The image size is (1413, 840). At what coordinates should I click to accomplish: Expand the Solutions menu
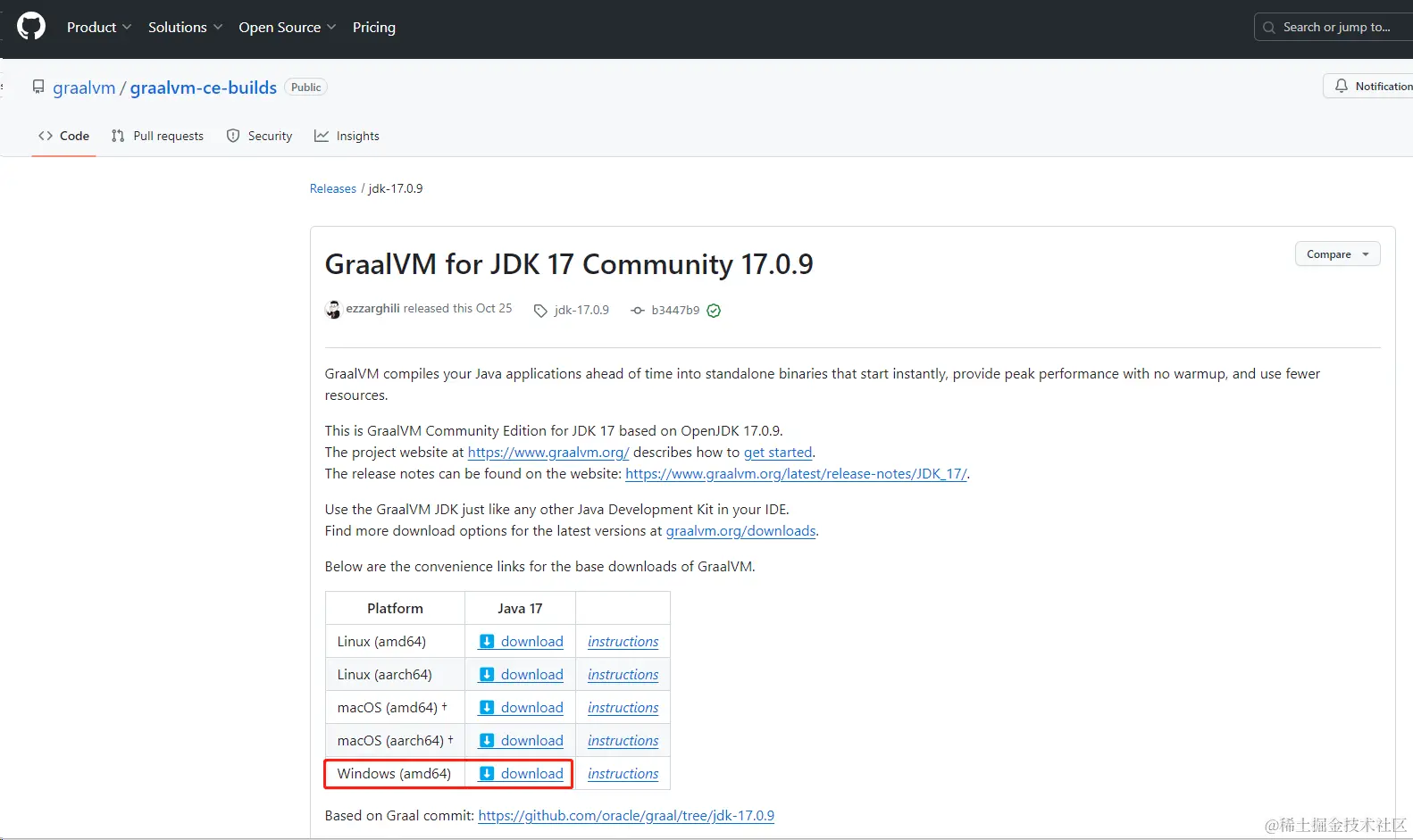click(x=185, y=28)
